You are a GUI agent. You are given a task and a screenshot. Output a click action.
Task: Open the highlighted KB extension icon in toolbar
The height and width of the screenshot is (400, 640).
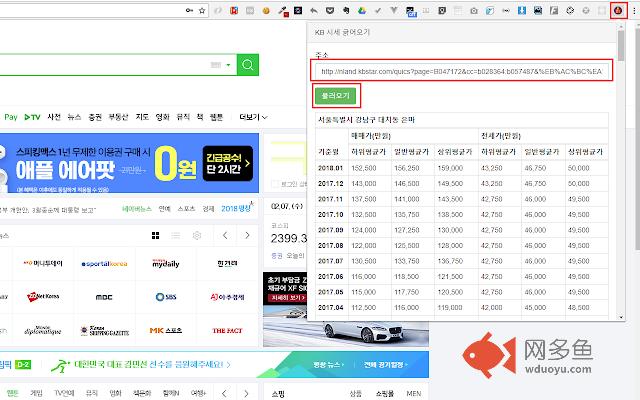[617, 10]
